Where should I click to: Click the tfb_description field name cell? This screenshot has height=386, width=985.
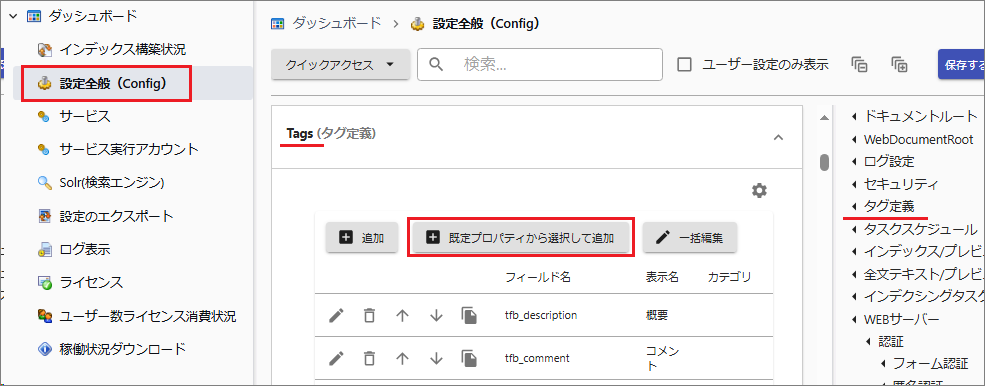click(541, 315)
